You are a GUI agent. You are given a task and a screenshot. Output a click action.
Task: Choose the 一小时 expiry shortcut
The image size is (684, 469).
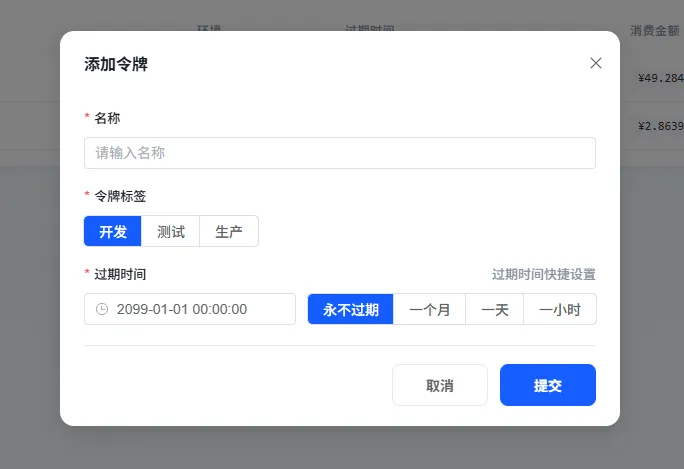tap(560, 309)
